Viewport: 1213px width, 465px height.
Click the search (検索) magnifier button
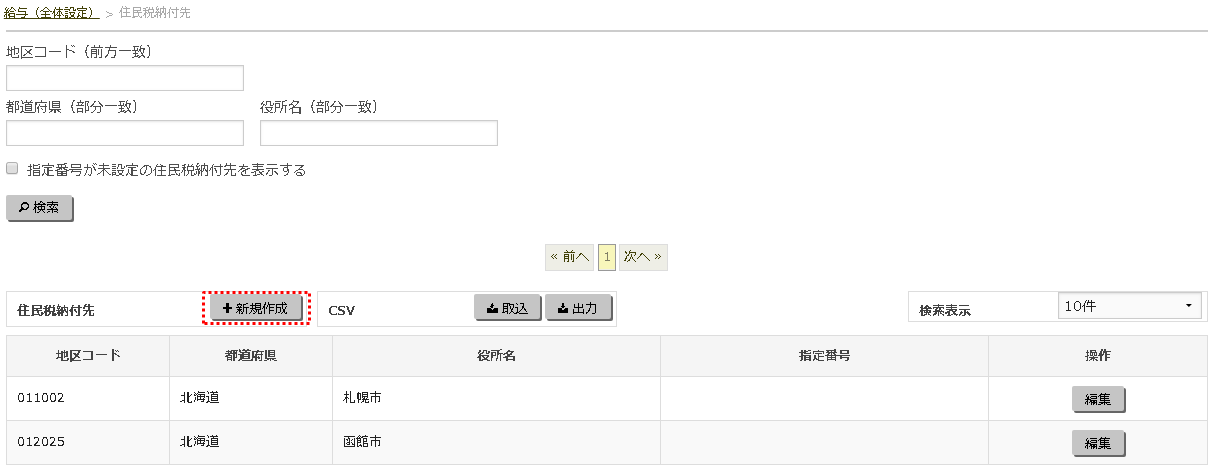pyautogui.click(x=40, y=208)
